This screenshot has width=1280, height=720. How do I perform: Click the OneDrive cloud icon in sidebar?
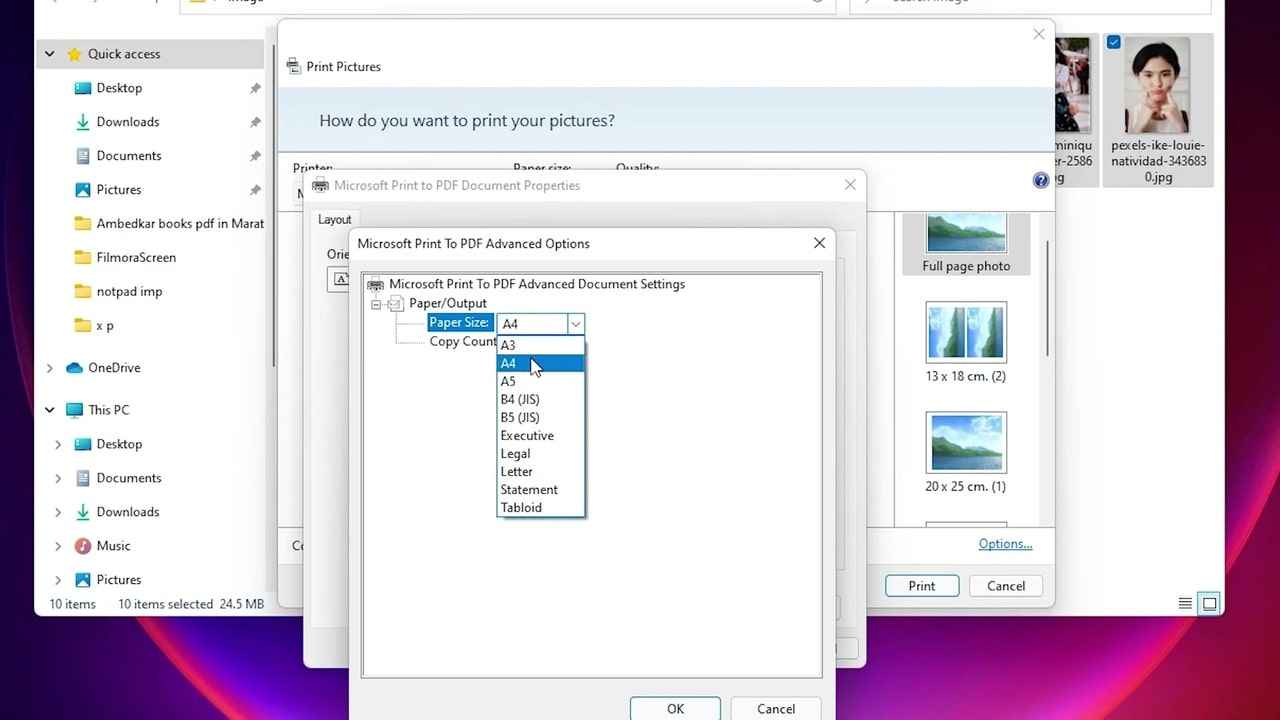click(x=74, y=368)
